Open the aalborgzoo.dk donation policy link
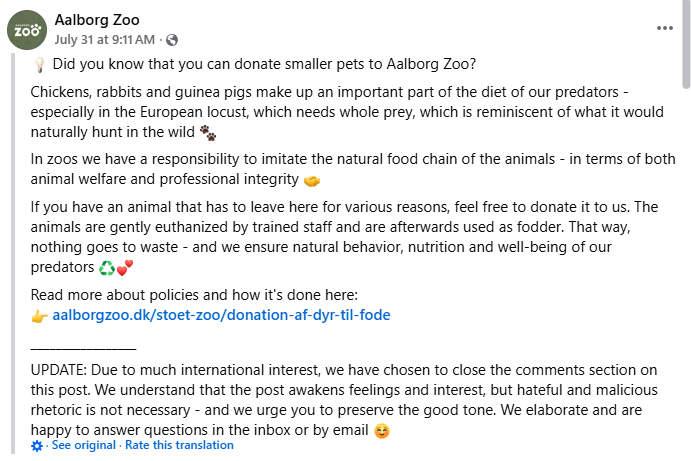The image size is (691, 461). coord(221,315)
